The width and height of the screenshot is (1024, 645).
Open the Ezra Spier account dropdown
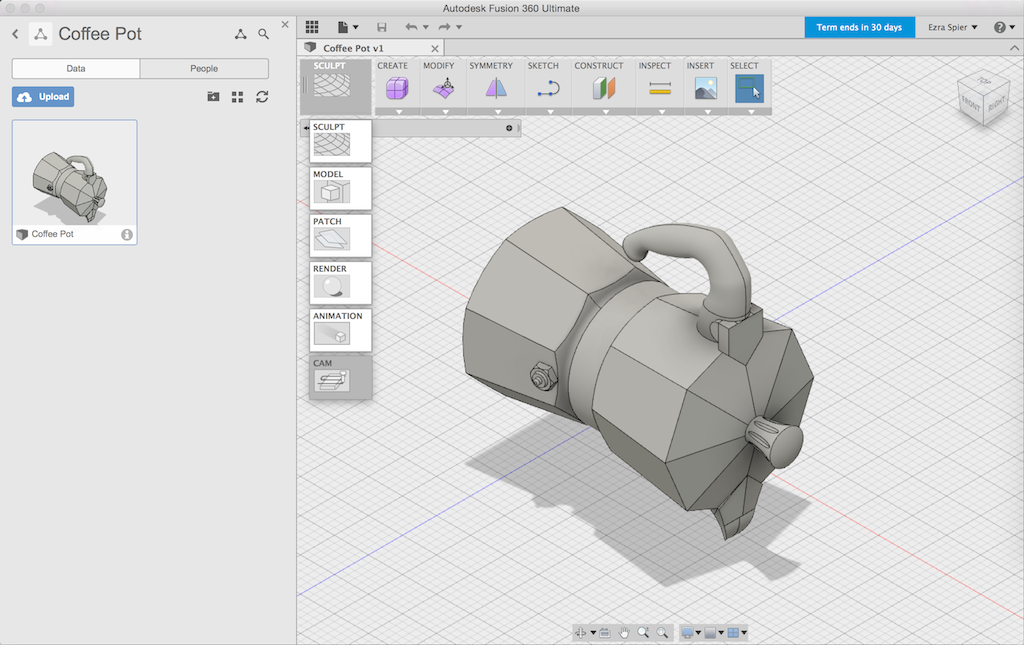tap(953, 27)
